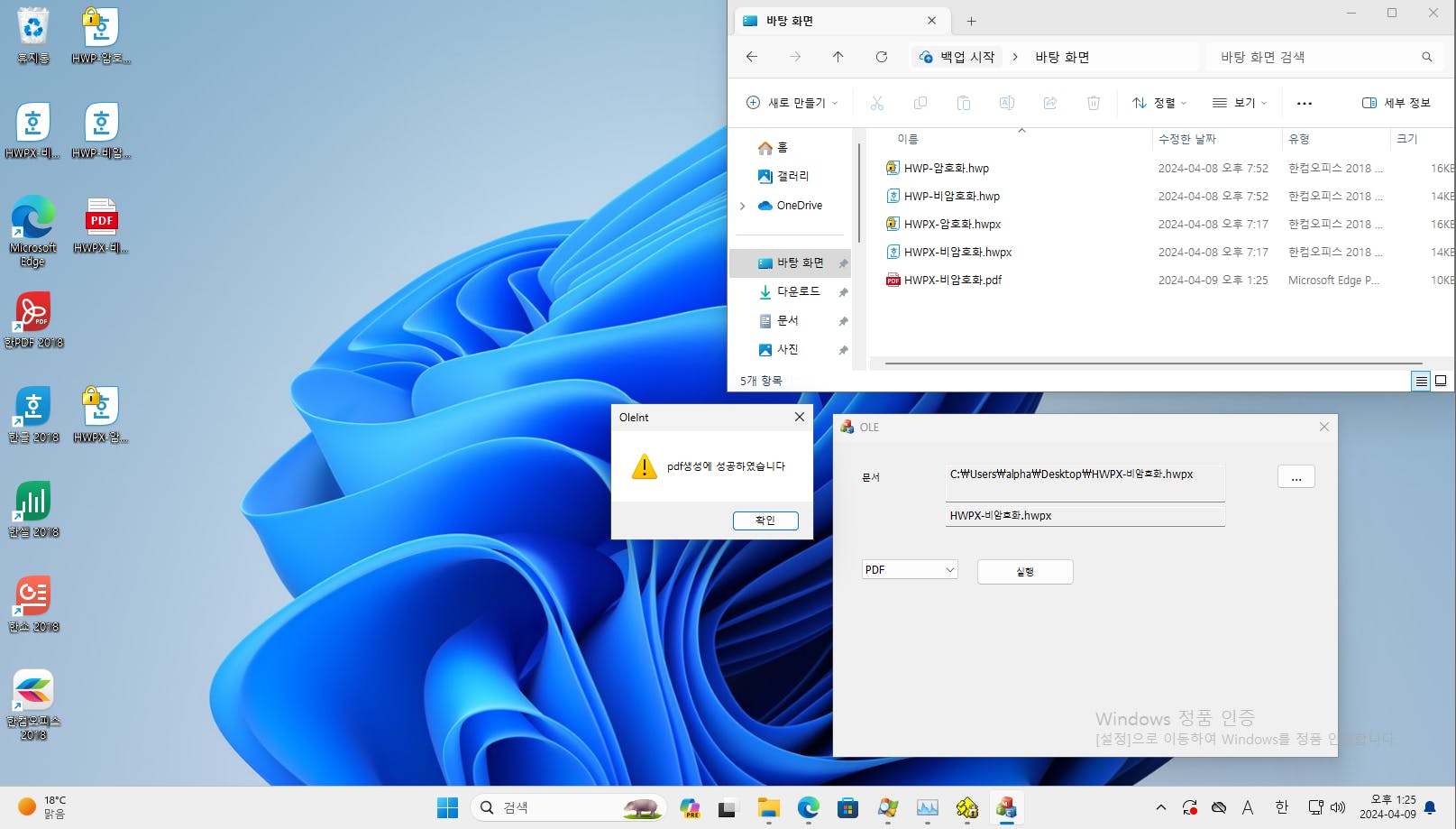Open File Explorer from the taskbar
The width and height of the screenshot is (1456, 829).
pyautogui.click(x=769, y=807)
